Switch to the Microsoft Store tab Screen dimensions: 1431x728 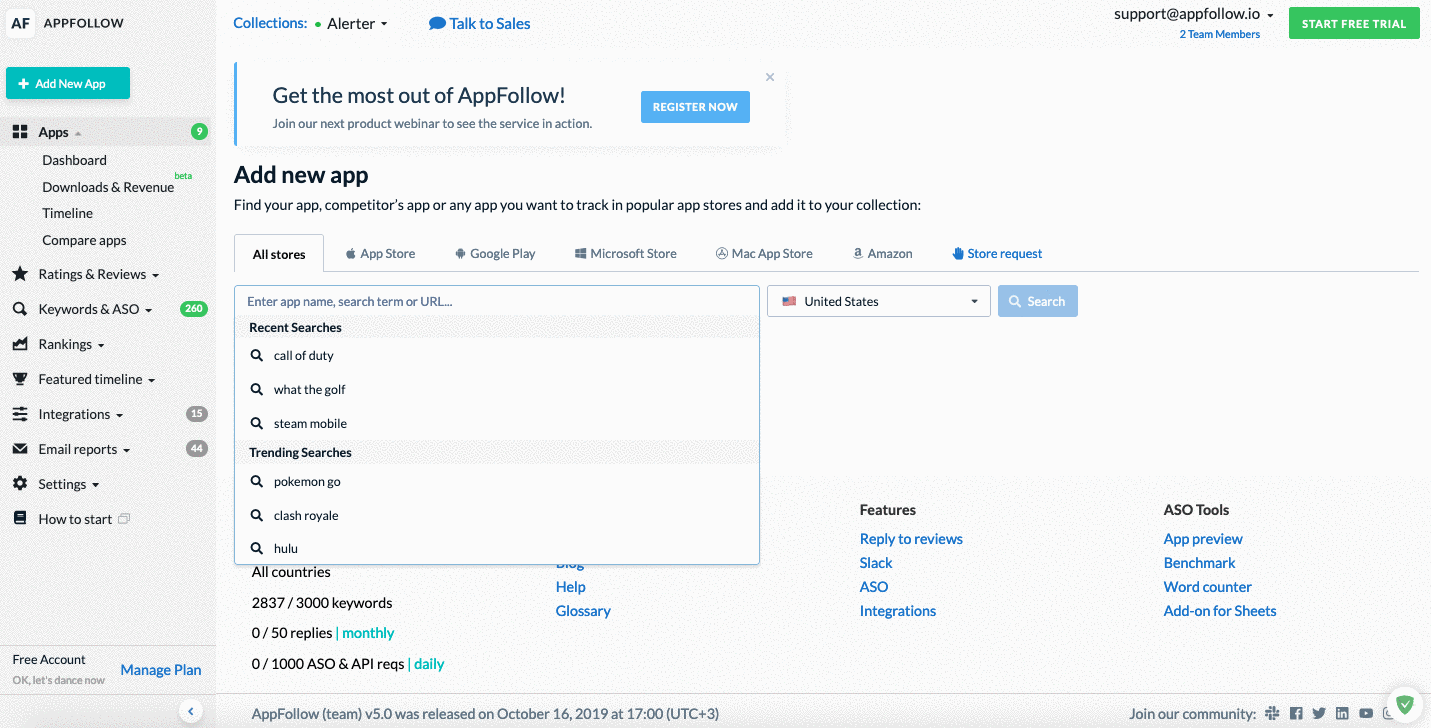point(625,253)
